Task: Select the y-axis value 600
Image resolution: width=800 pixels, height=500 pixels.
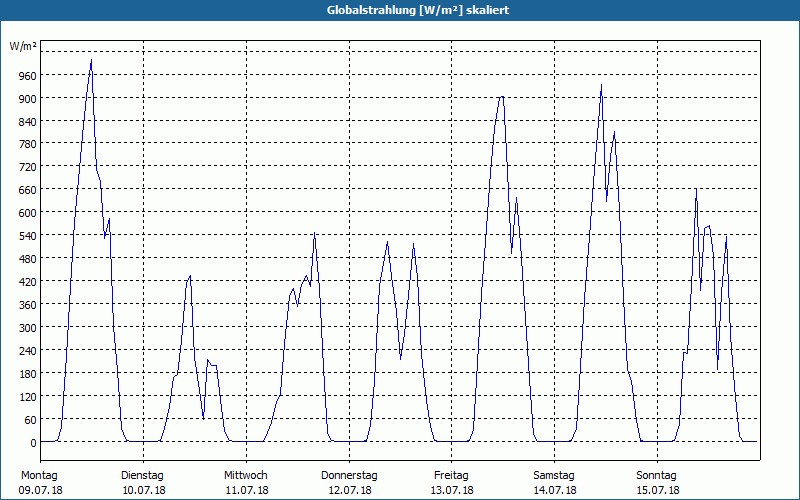Action: [27, 213]
